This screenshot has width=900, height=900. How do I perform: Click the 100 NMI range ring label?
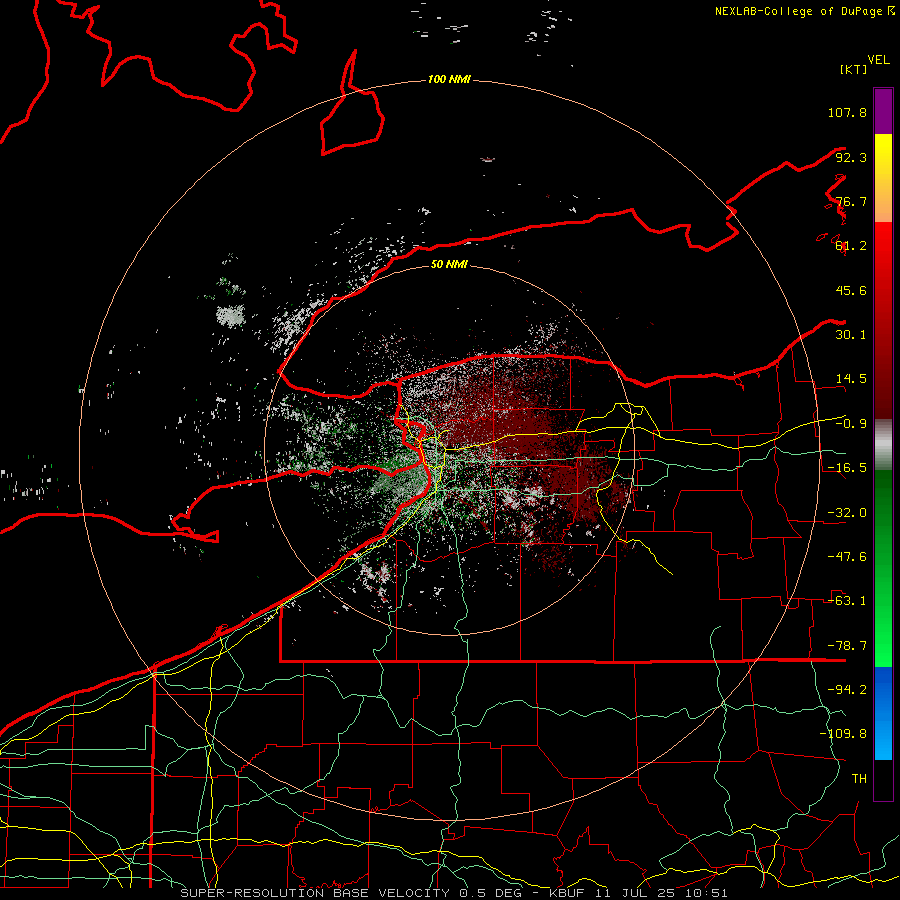(x=449, y=79)
